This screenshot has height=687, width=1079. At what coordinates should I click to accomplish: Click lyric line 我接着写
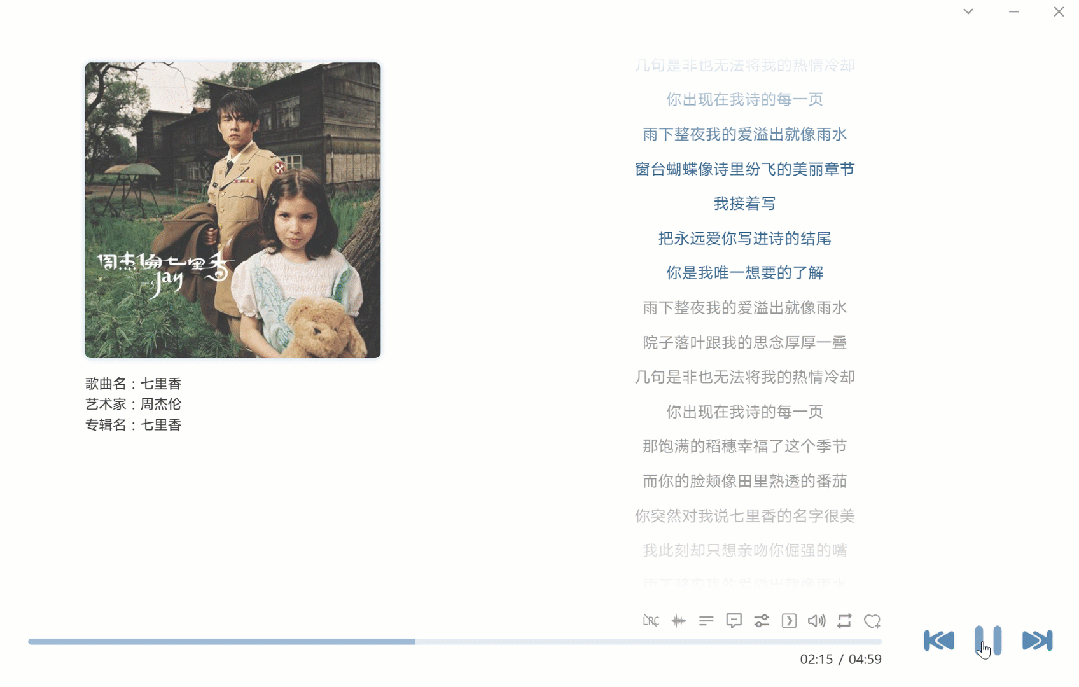[x=745, y=204]
